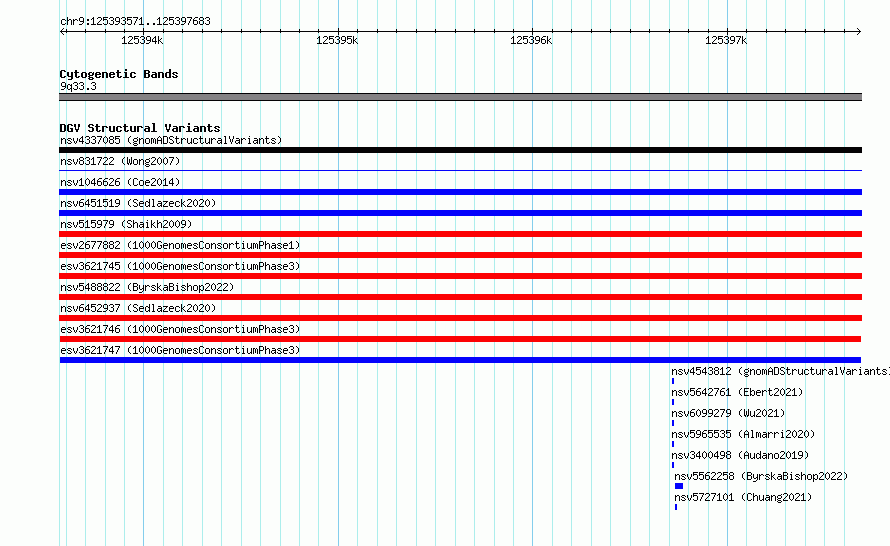Click the esv3621747 (1000GenomesConsortiumPhase3) label
890x546 pixels.
[180, 350]
